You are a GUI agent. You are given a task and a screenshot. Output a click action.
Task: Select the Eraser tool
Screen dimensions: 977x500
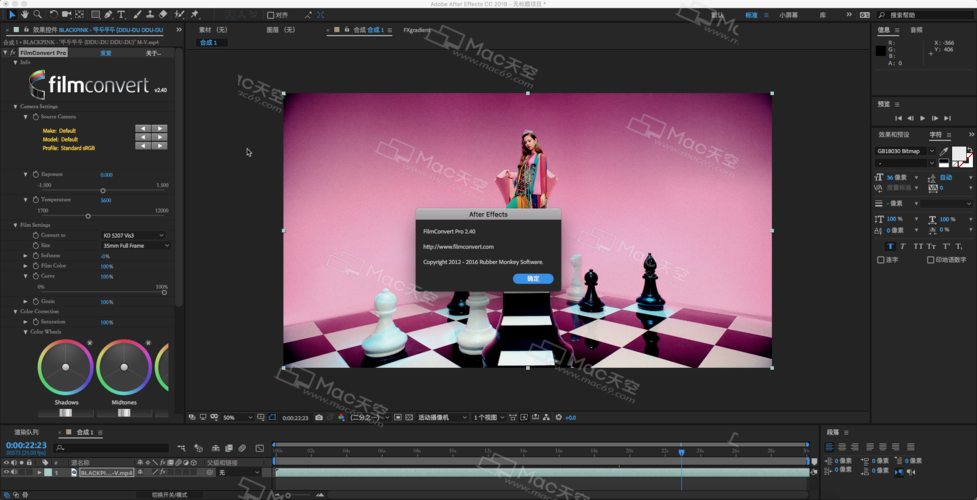pyautogui.click(x=163, y=14)
